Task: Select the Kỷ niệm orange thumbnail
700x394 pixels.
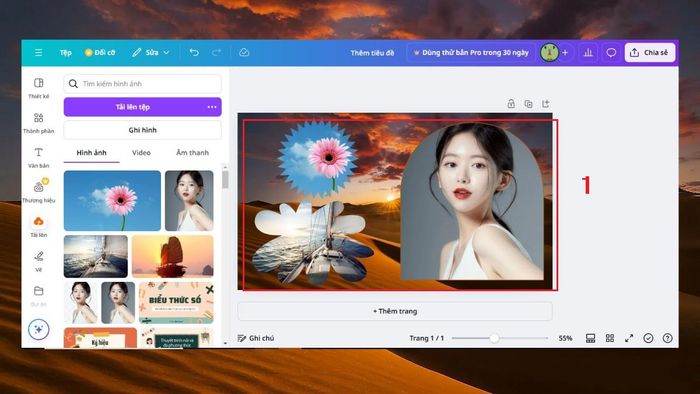Action: 100,338
